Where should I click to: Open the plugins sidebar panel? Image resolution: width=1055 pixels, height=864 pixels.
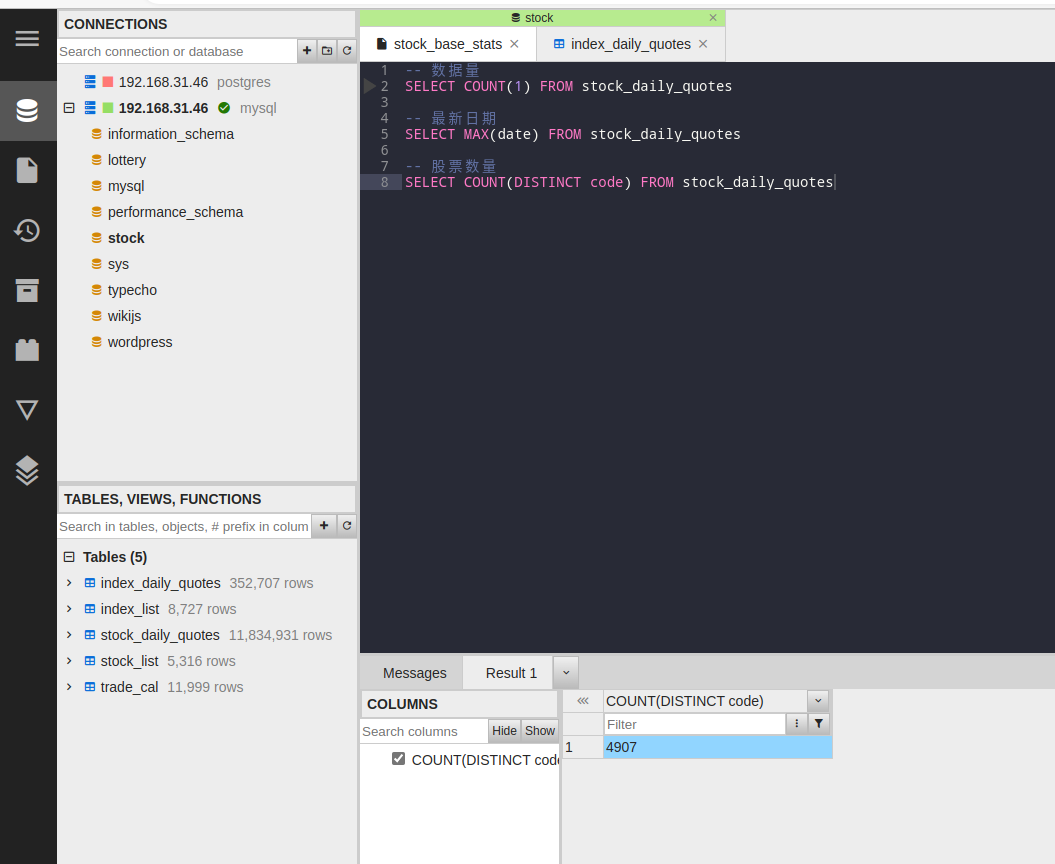point(27,350)
